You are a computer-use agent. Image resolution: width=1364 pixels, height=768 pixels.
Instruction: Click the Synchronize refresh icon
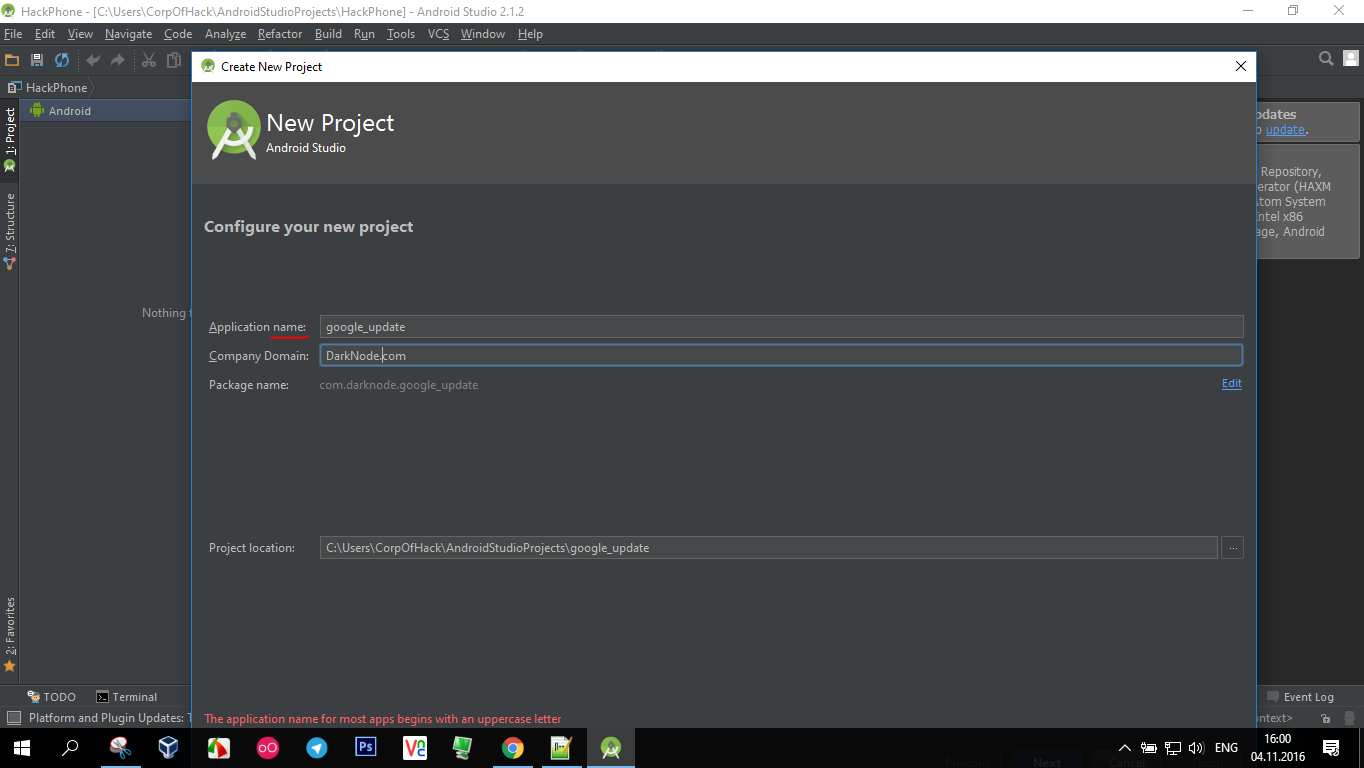click(x=62, y=60)
